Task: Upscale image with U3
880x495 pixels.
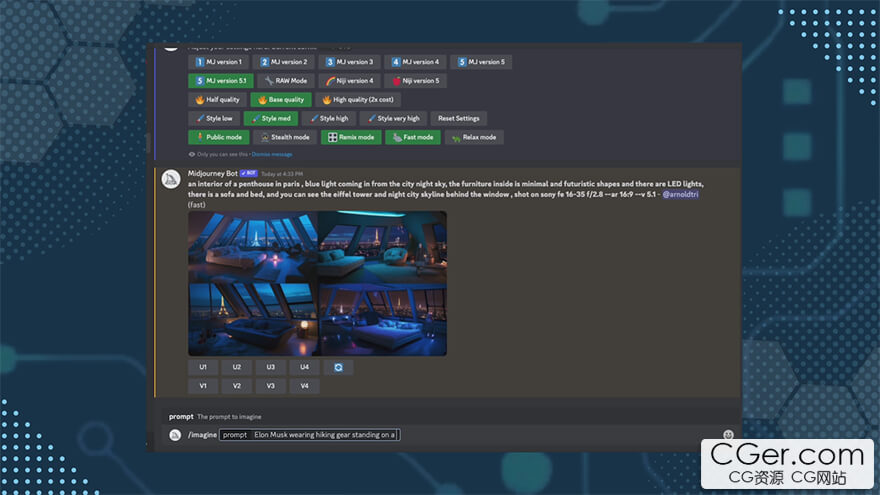Action: point(271,367)
